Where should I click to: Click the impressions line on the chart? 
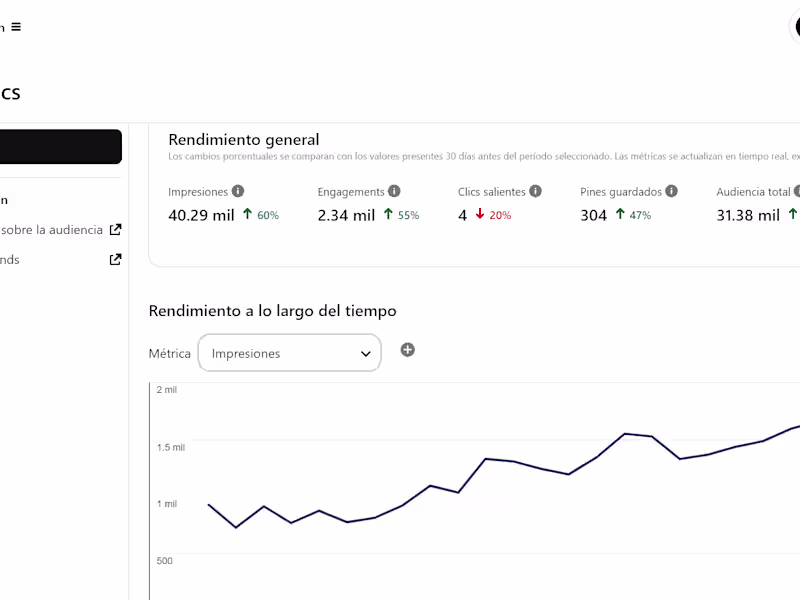(485, 459)
